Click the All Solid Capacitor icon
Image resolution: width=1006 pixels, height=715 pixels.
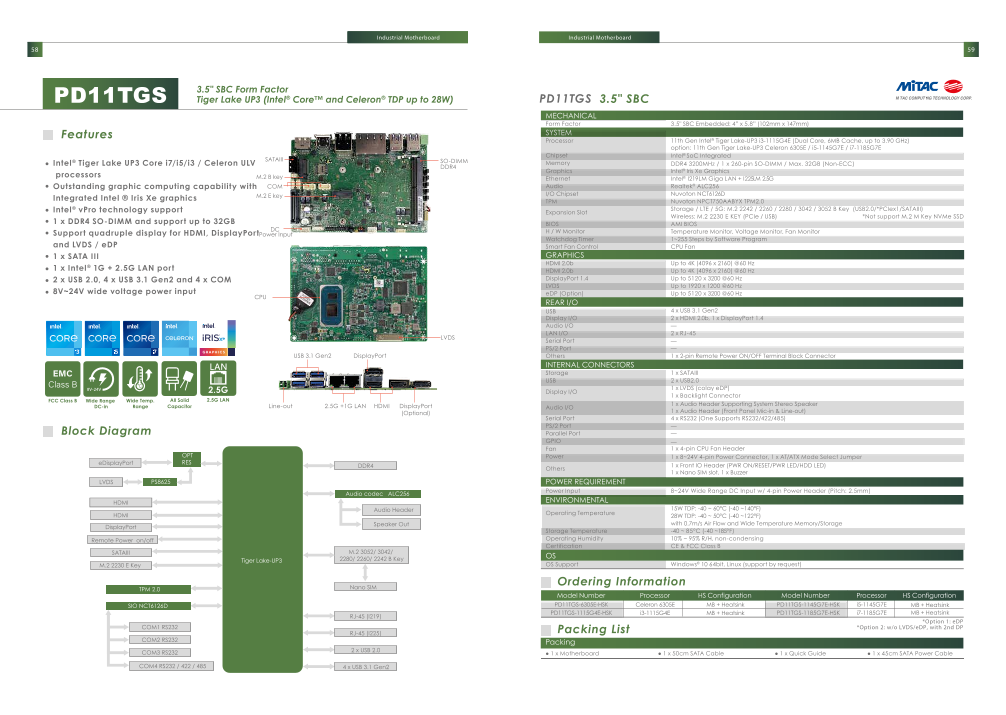click(x=179, y=379)
